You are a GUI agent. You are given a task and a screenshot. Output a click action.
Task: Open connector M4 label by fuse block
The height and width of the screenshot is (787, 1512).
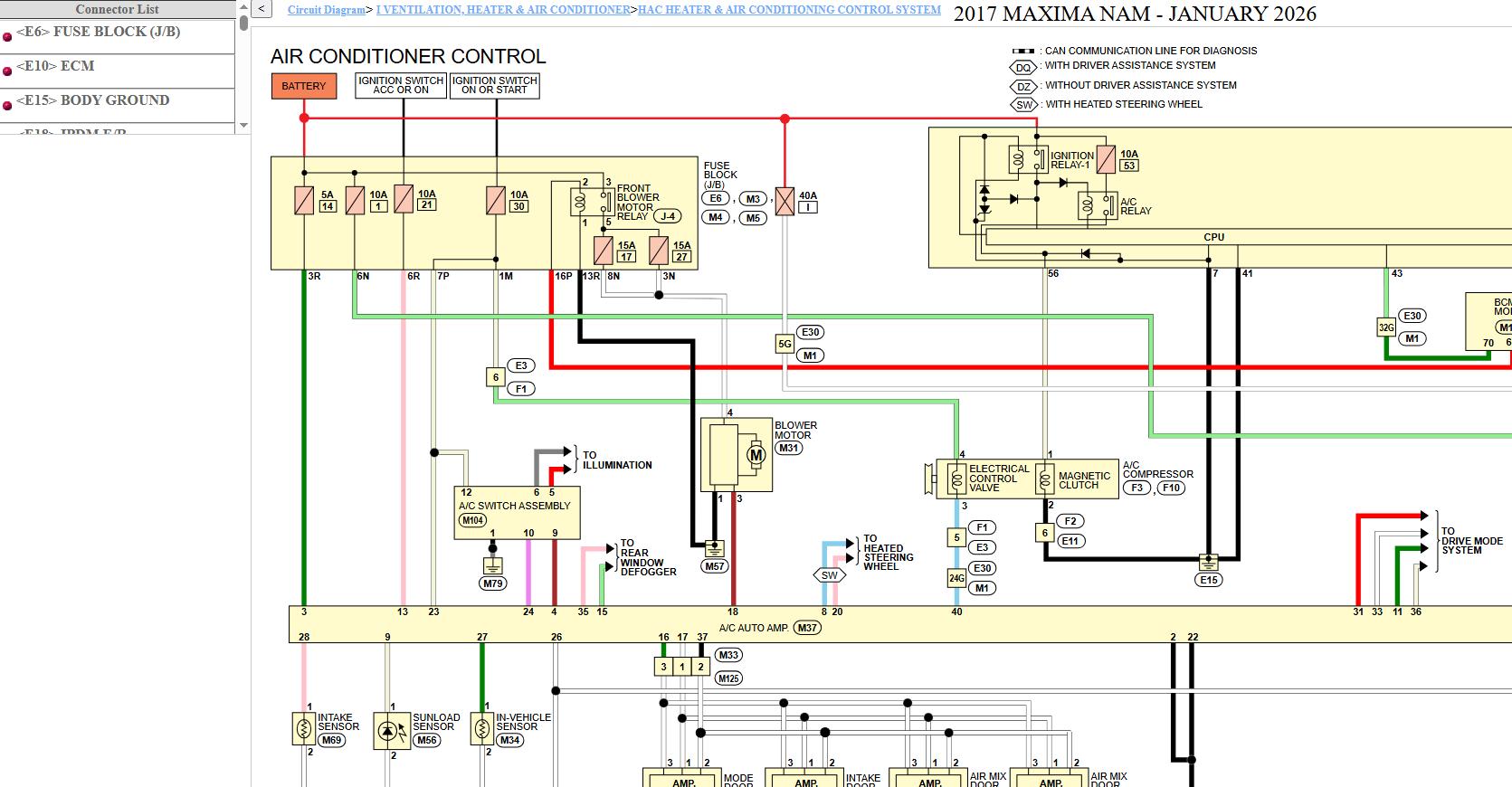[716, 217]
